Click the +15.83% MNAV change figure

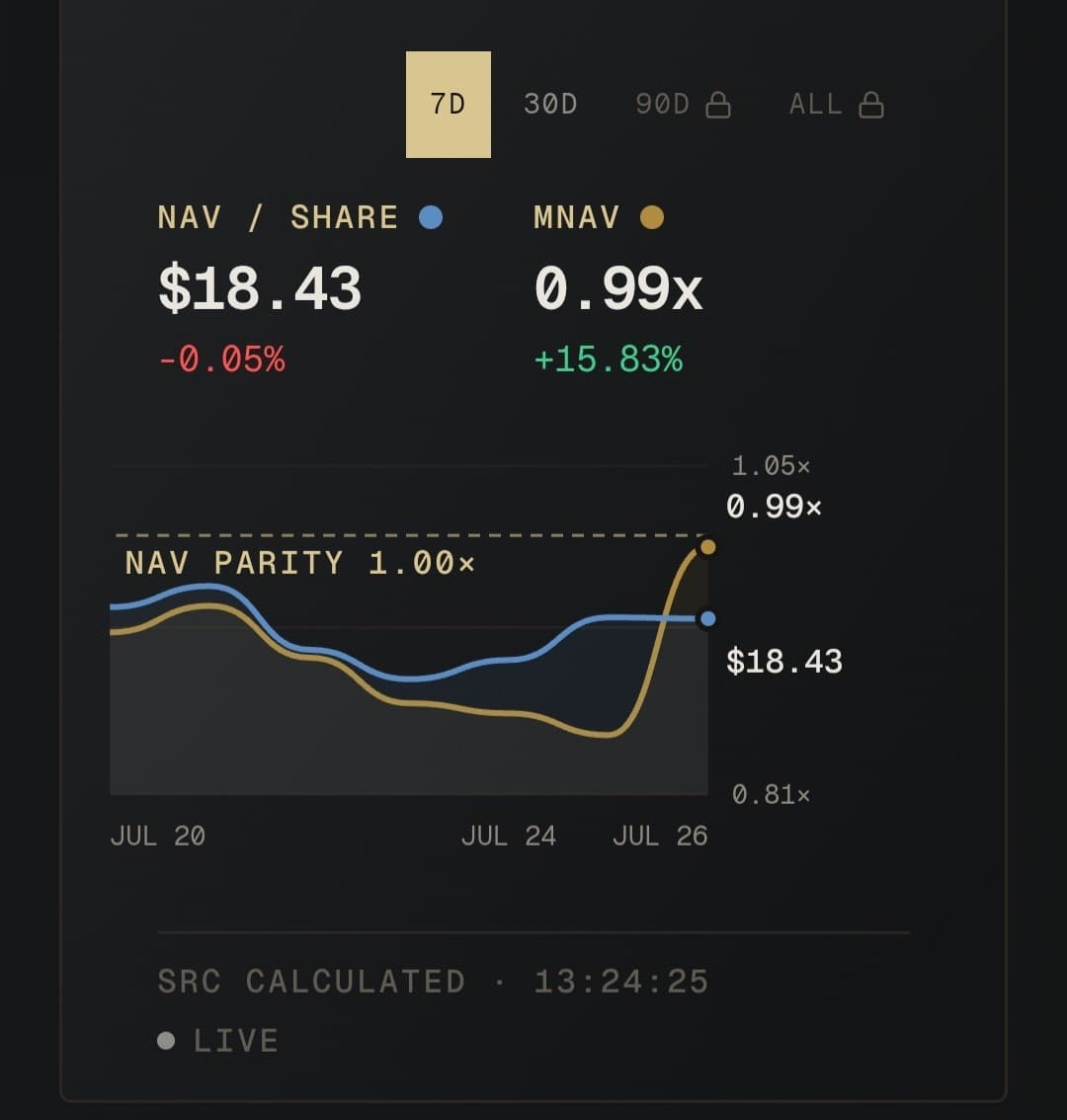point(609,359)
